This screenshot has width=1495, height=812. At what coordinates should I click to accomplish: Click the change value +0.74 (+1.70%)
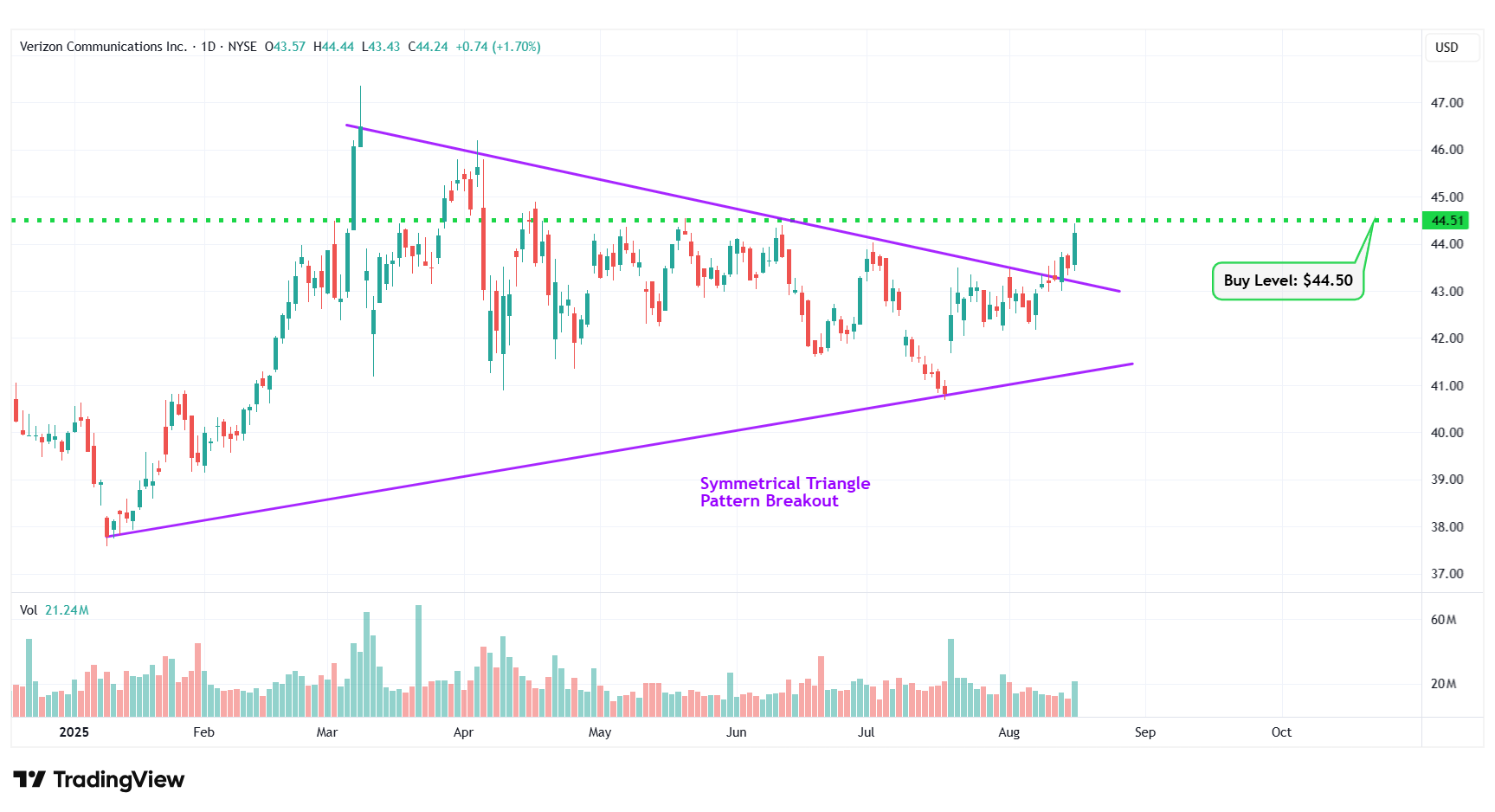coord(498,47)
